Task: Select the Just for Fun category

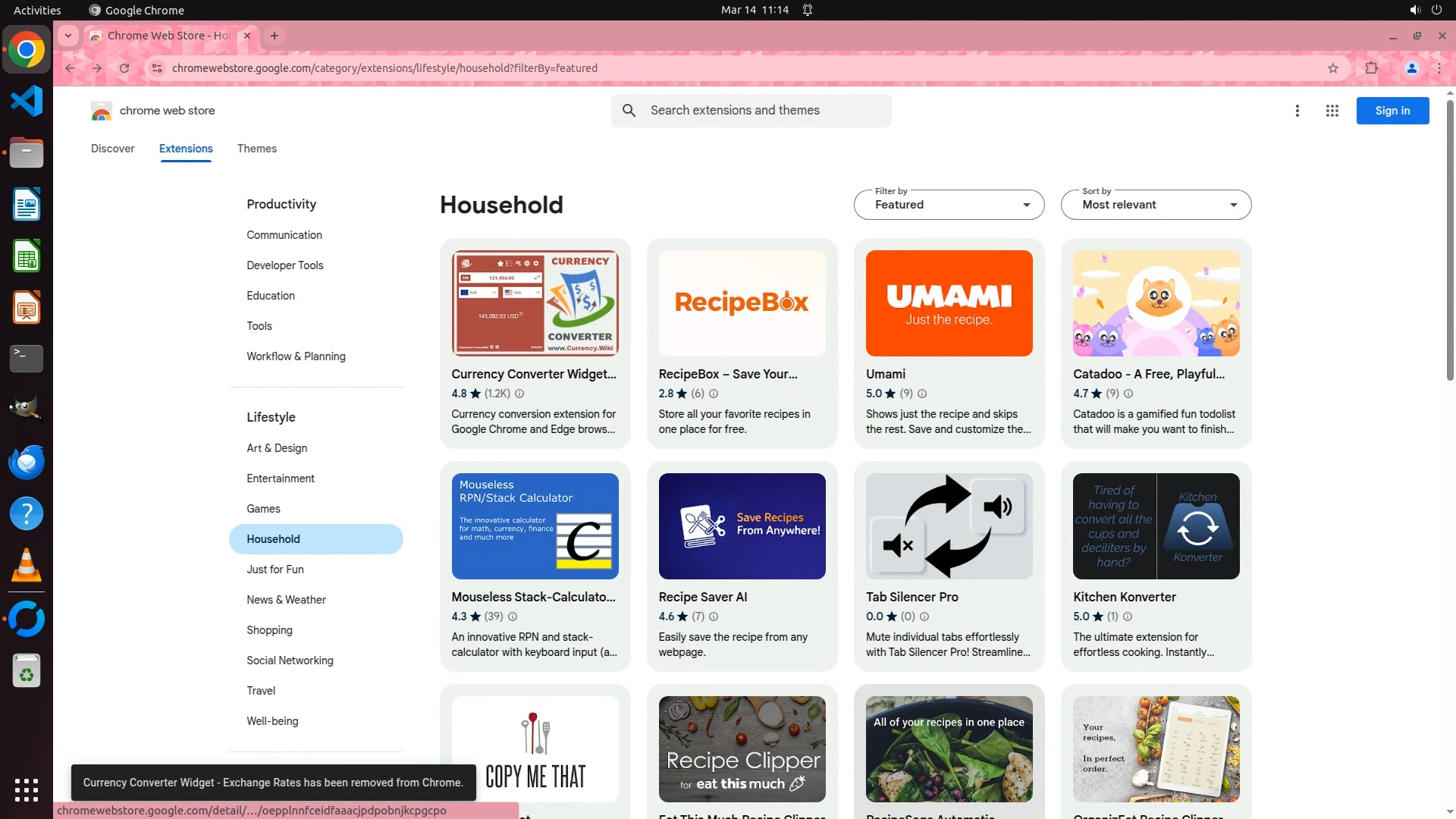Action: pos(275,570)
